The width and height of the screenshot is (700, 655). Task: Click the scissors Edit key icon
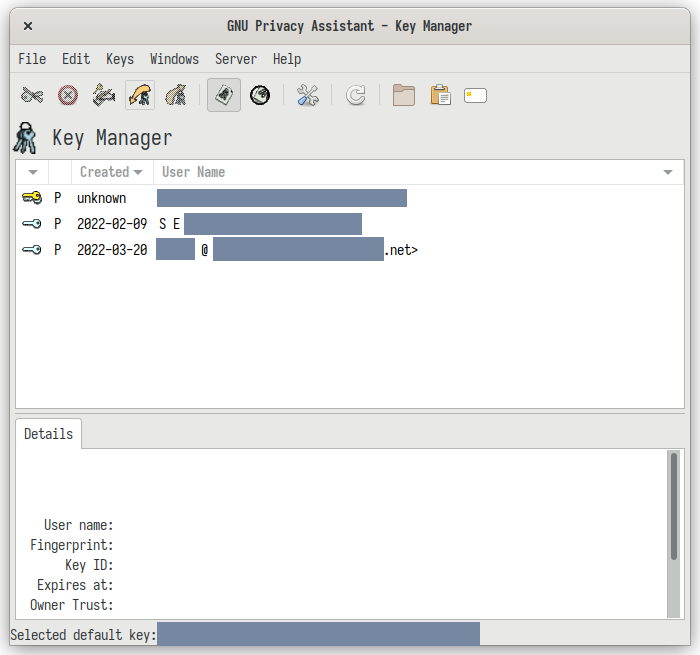point(32,96)
